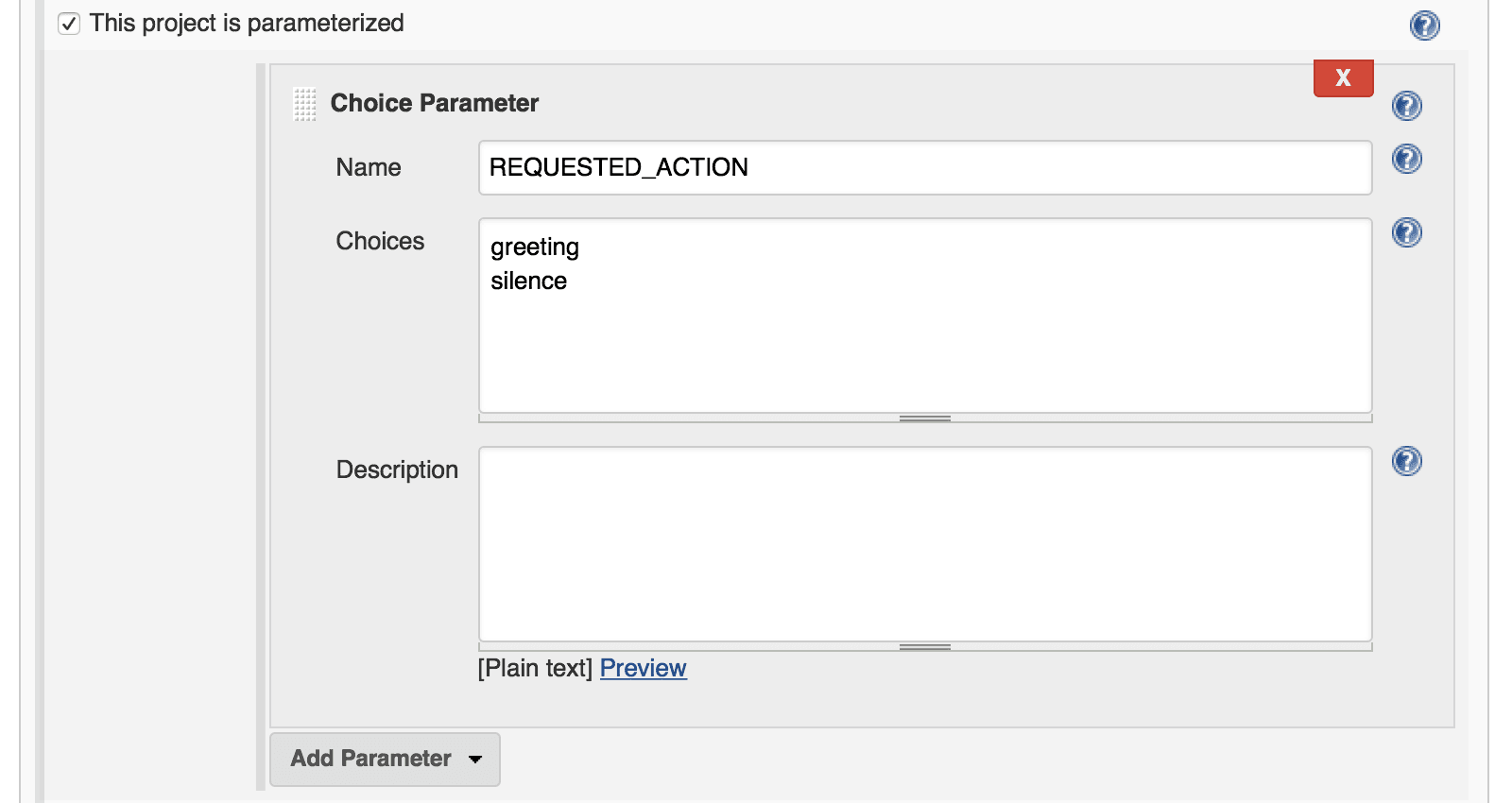Uncheck This project is parameterized
1512x803 pixels.
pos(68,23)
